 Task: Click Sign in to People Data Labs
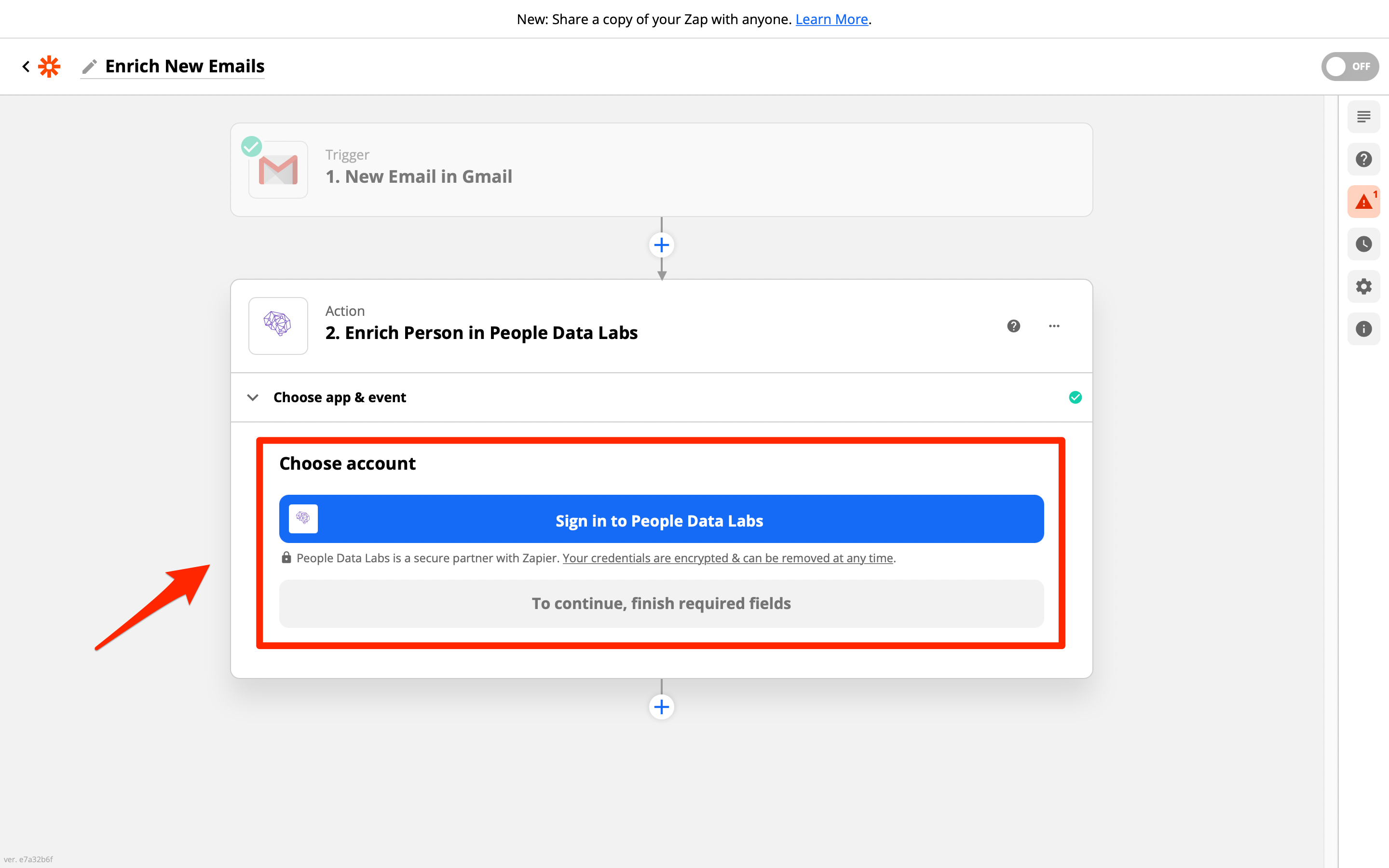point(661,519)
